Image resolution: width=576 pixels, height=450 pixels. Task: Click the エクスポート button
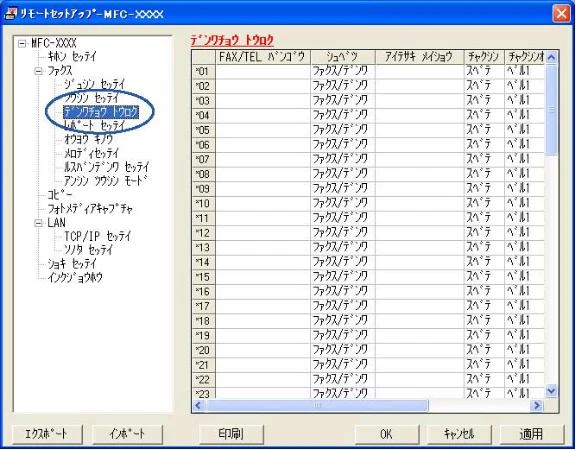point(47,434)
